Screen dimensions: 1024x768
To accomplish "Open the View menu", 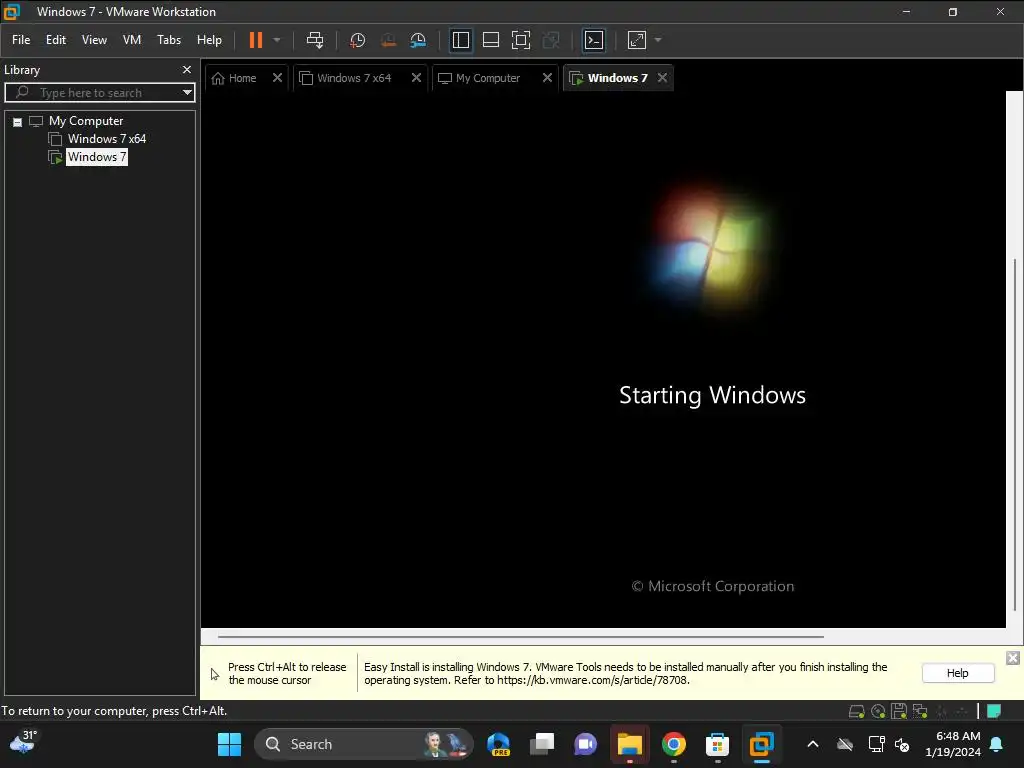I will (x=94, y=40).
